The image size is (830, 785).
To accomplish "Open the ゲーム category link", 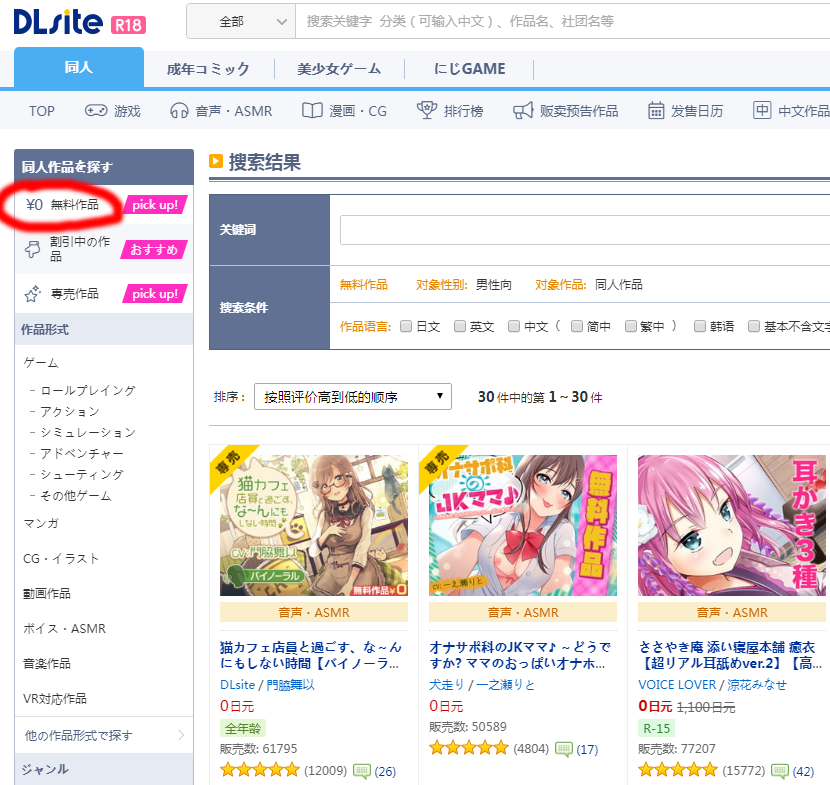I will (x=41, y=363).
